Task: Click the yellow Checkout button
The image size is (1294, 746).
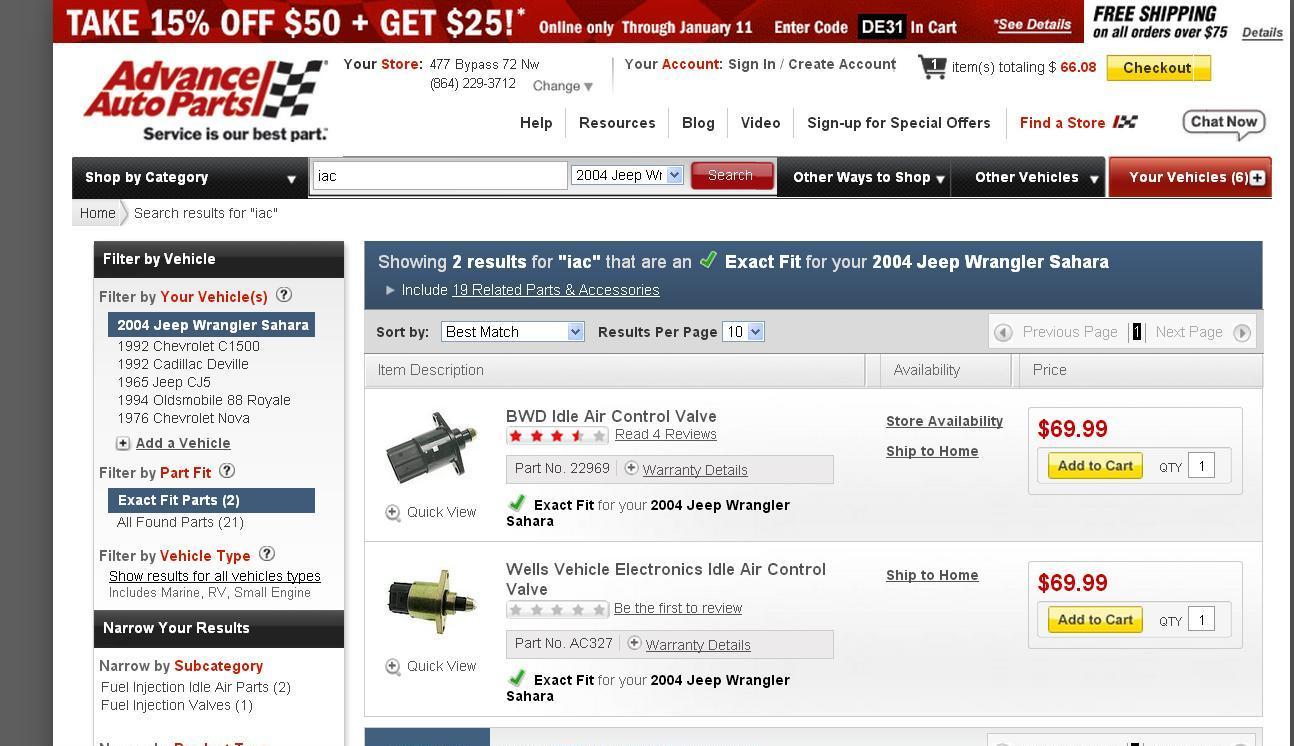Action: click(x=1158, y=68)
